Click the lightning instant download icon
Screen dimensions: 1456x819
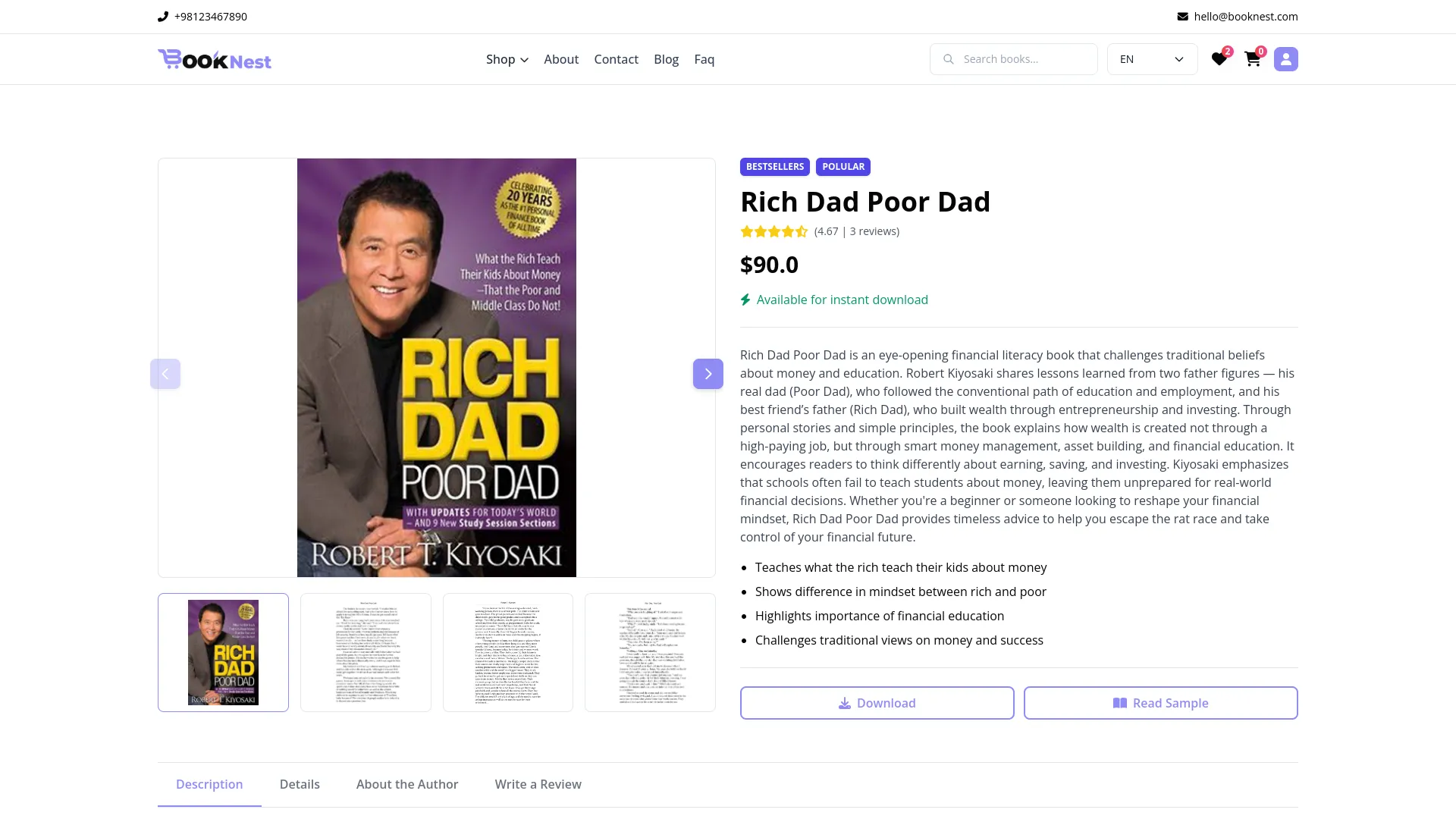(x=745, y=300)
